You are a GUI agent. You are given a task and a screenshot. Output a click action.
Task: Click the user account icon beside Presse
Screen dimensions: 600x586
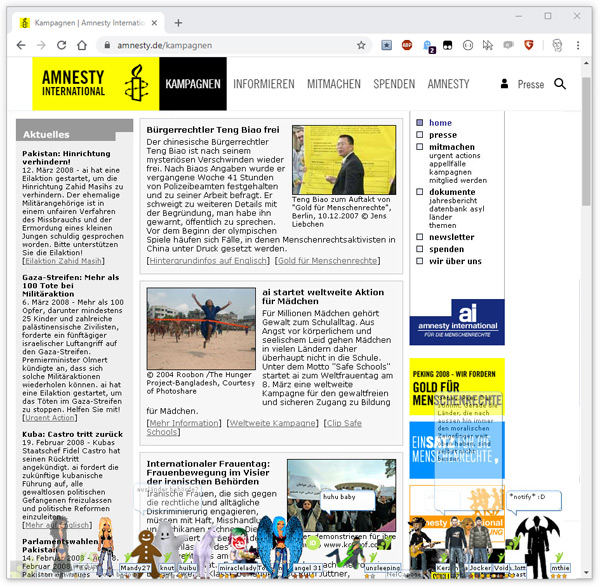[504, 84]
